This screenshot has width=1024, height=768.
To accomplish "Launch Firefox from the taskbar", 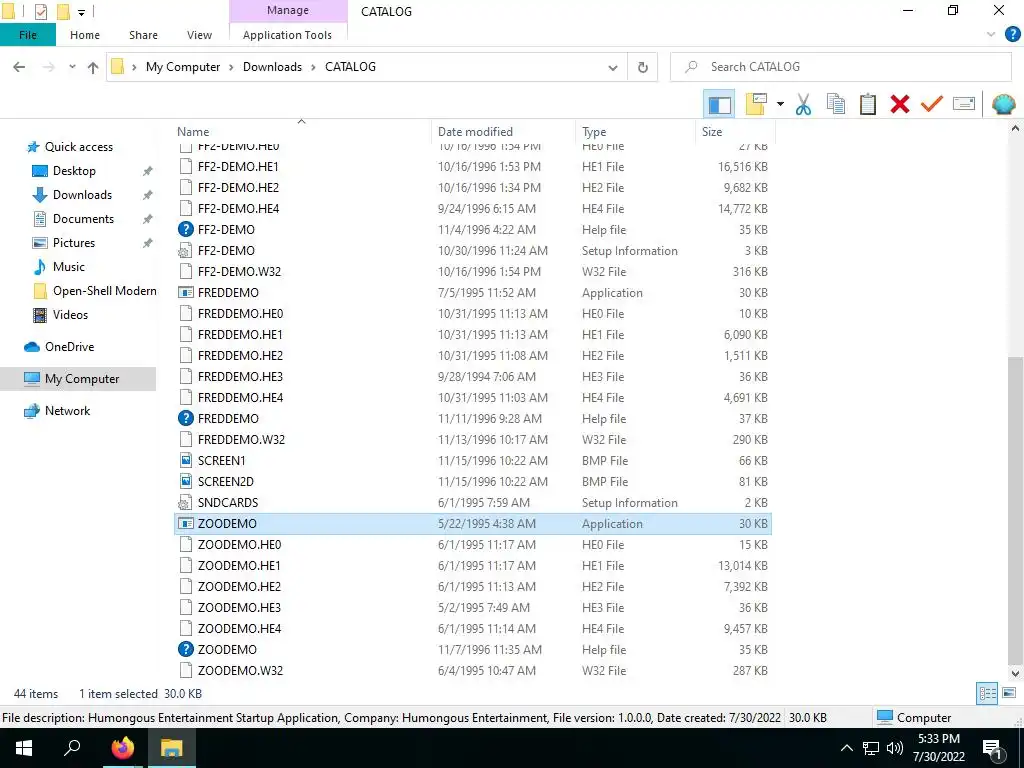I will coord(123,748).
